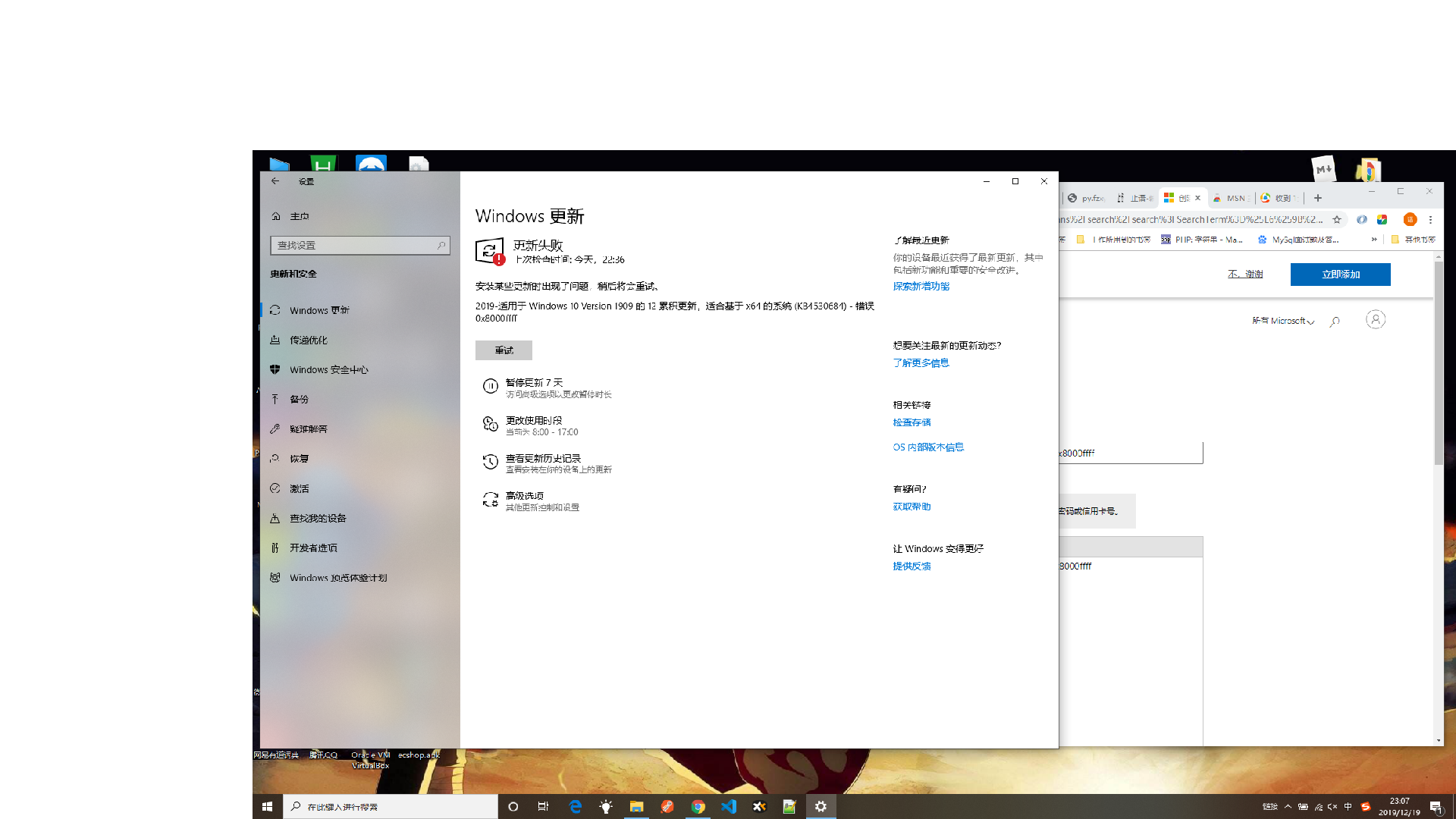Click the 开发者选项 icon

[x=275, y=548]
